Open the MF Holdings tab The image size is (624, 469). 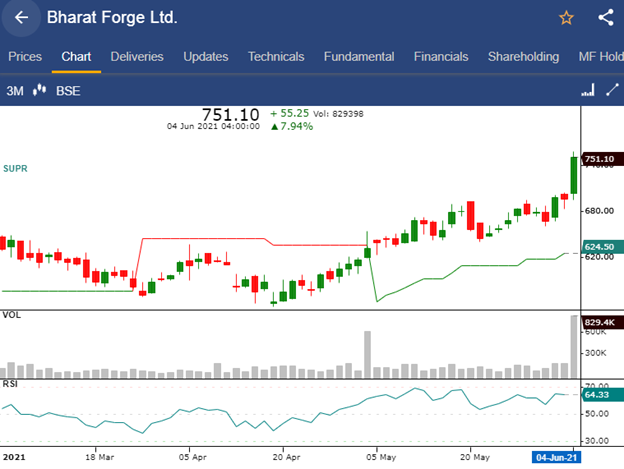point(601,56)
